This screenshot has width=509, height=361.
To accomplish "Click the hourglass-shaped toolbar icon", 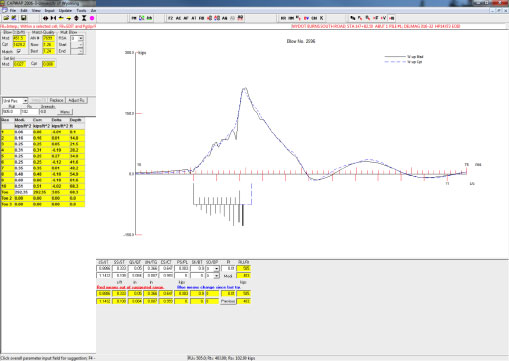I will 84,18.
